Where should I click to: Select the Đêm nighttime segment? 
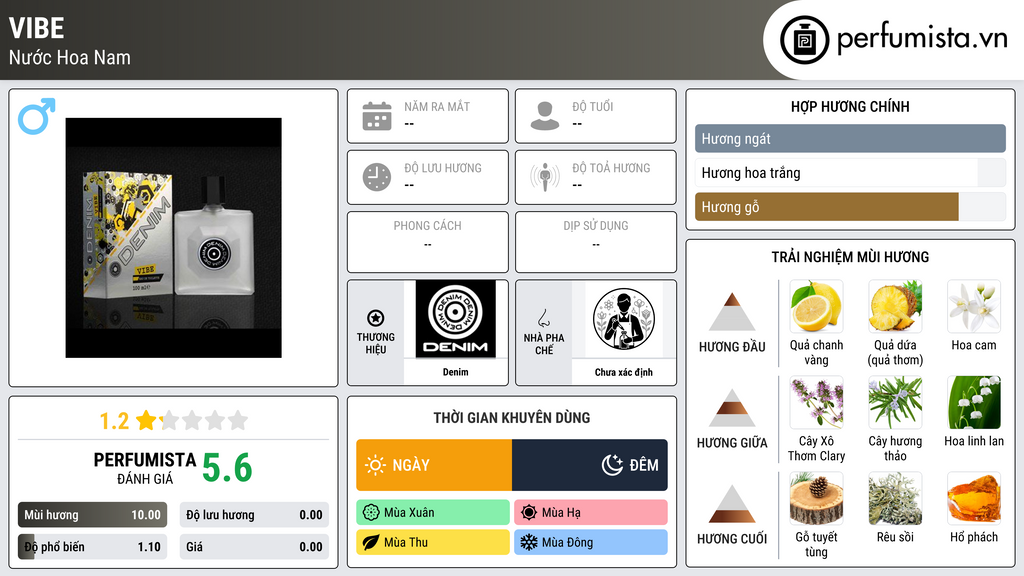click(x=590, y=465)
